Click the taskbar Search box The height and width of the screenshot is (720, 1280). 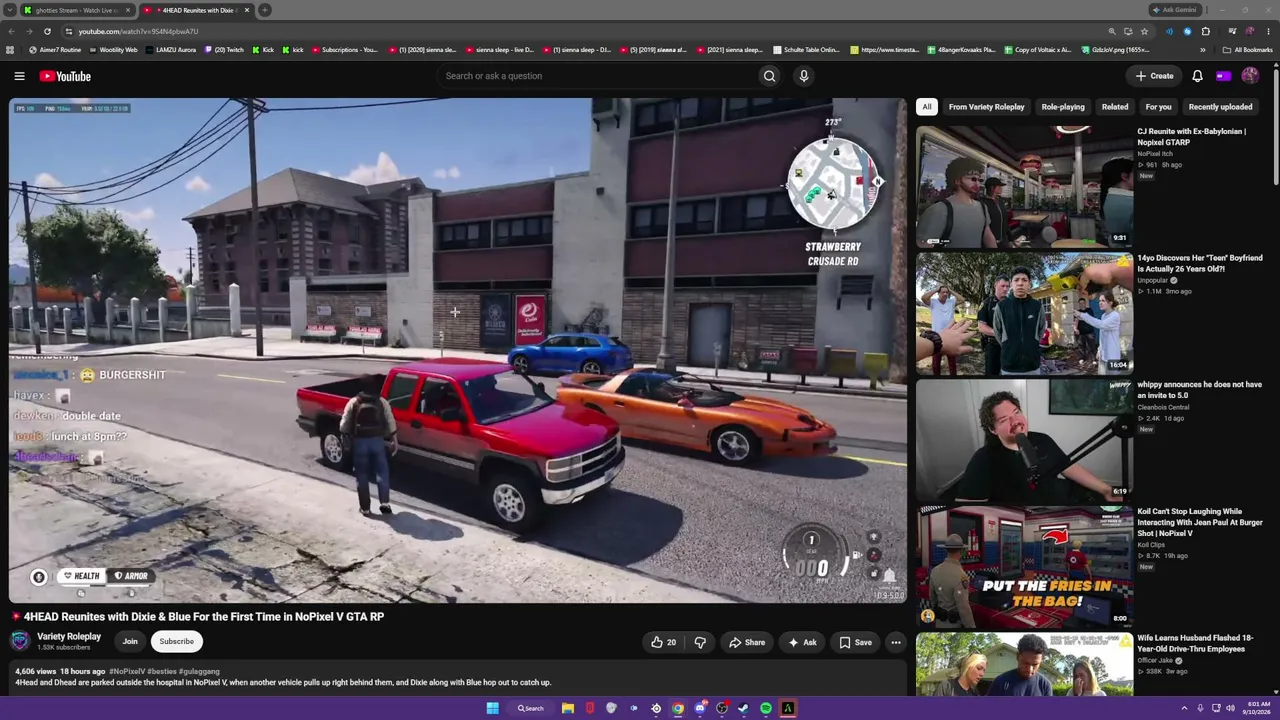[x=531, y=708]
